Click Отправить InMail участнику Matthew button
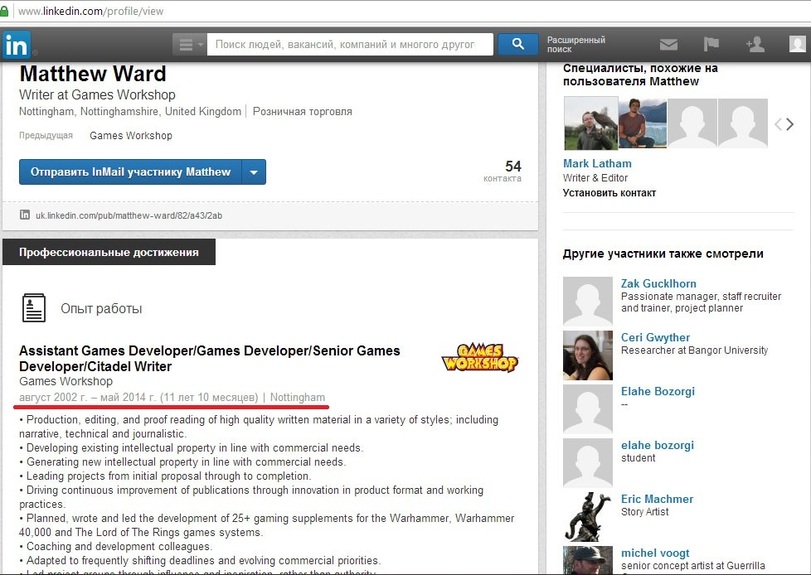 coord(130,172)
